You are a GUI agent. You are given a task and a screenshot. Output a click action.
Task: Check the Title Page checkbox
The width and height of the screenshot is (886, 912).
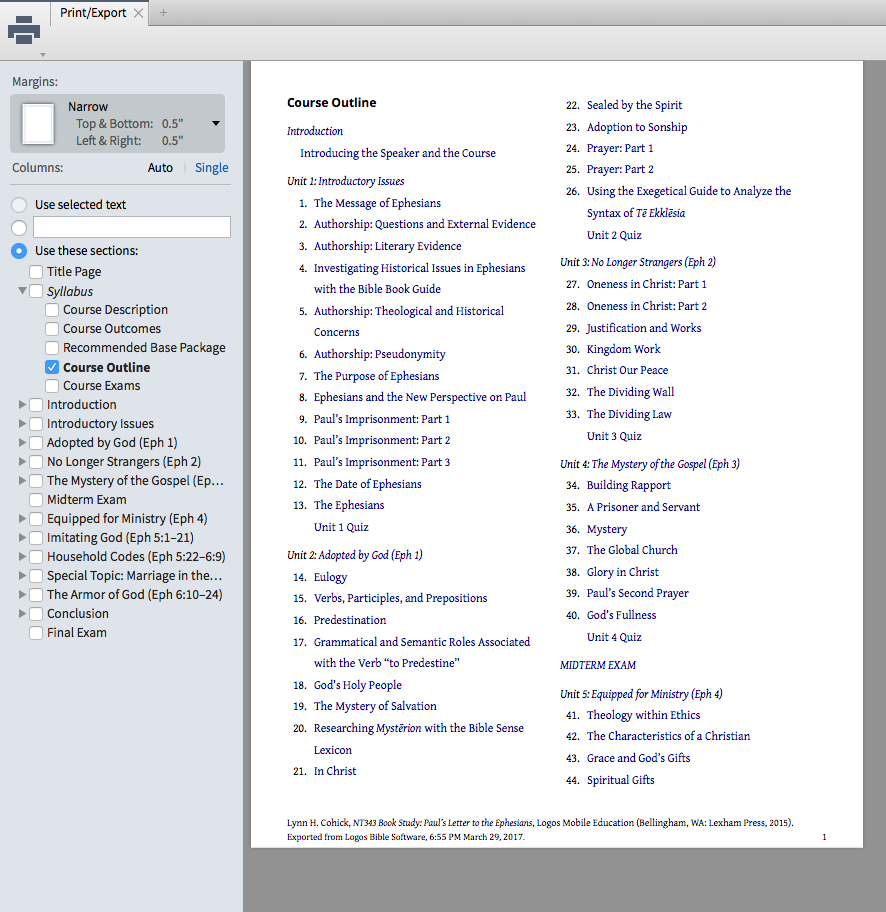[x=36, y=272]
